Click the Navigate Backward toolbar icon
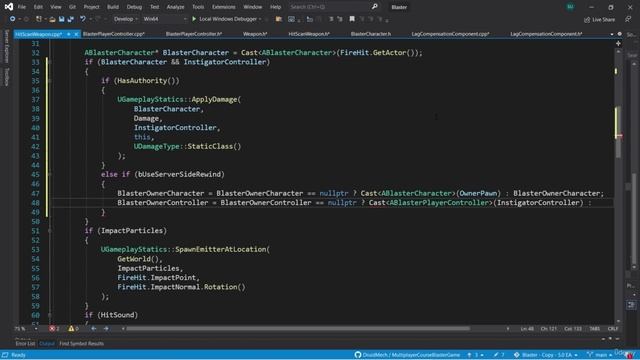640x360 pixels. [x=12, y=19]
